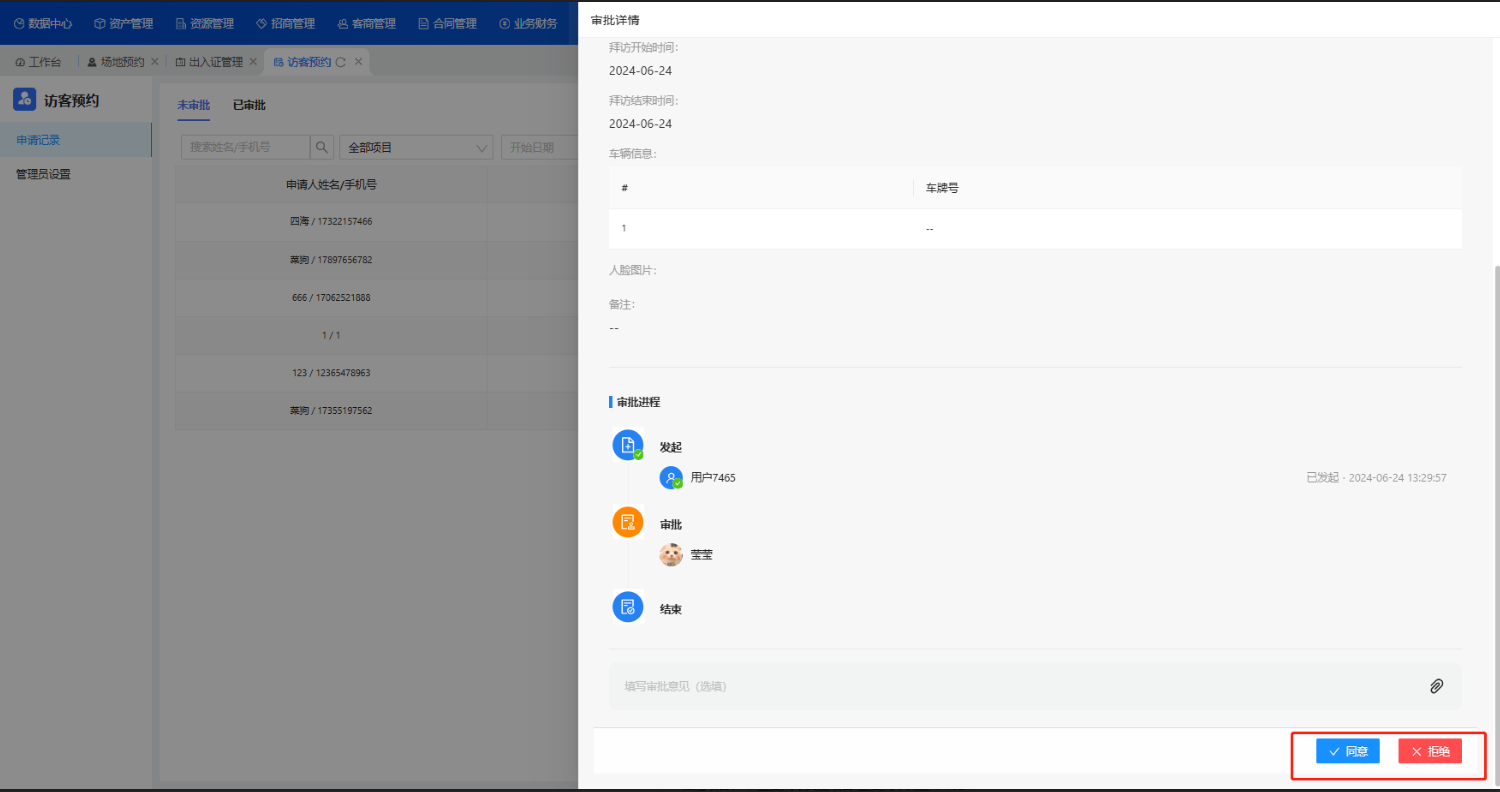This screenshot has height=792, width=1500.
Task: Click the 访客预约 sidebar header icon
Action: pyautogui.click(x=24, y=100)
